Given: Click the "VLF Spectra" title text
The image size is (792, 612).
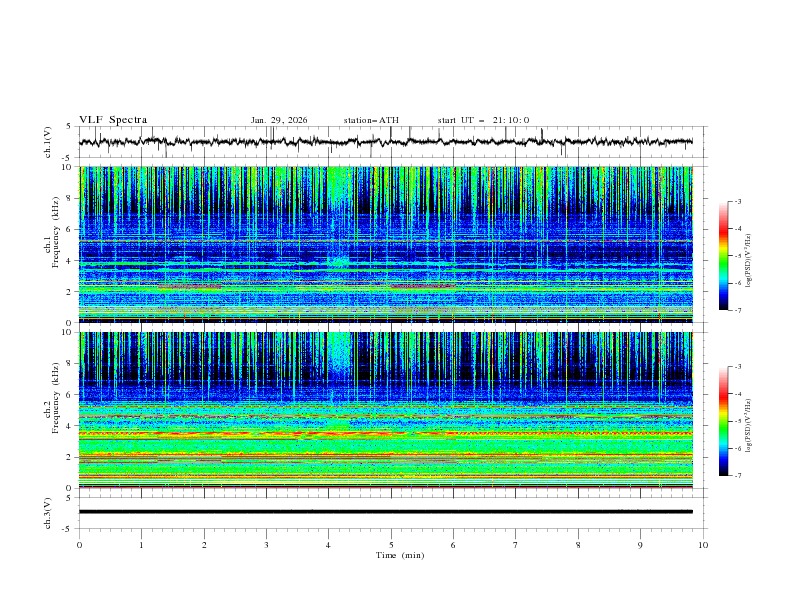Looking at the screenshot, I should pyautogui.click(x=113, y=120).
